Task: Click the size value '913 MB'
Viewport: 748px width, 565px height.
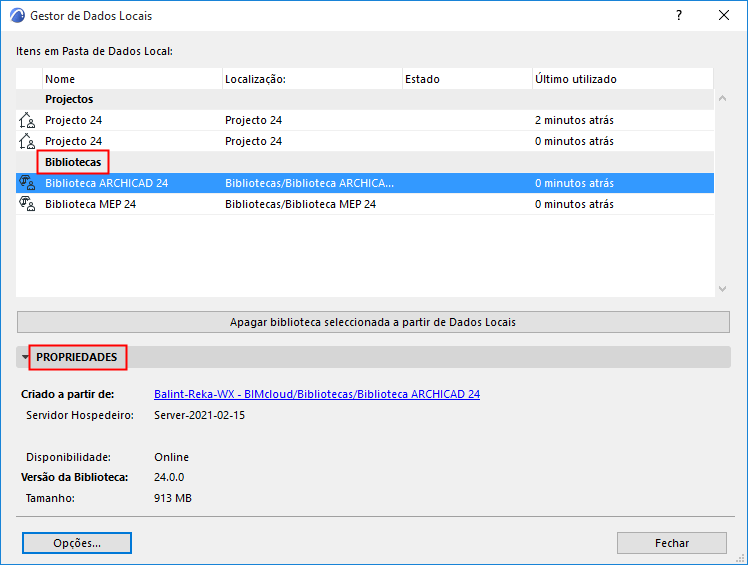Action: click(x=173, y=498)
